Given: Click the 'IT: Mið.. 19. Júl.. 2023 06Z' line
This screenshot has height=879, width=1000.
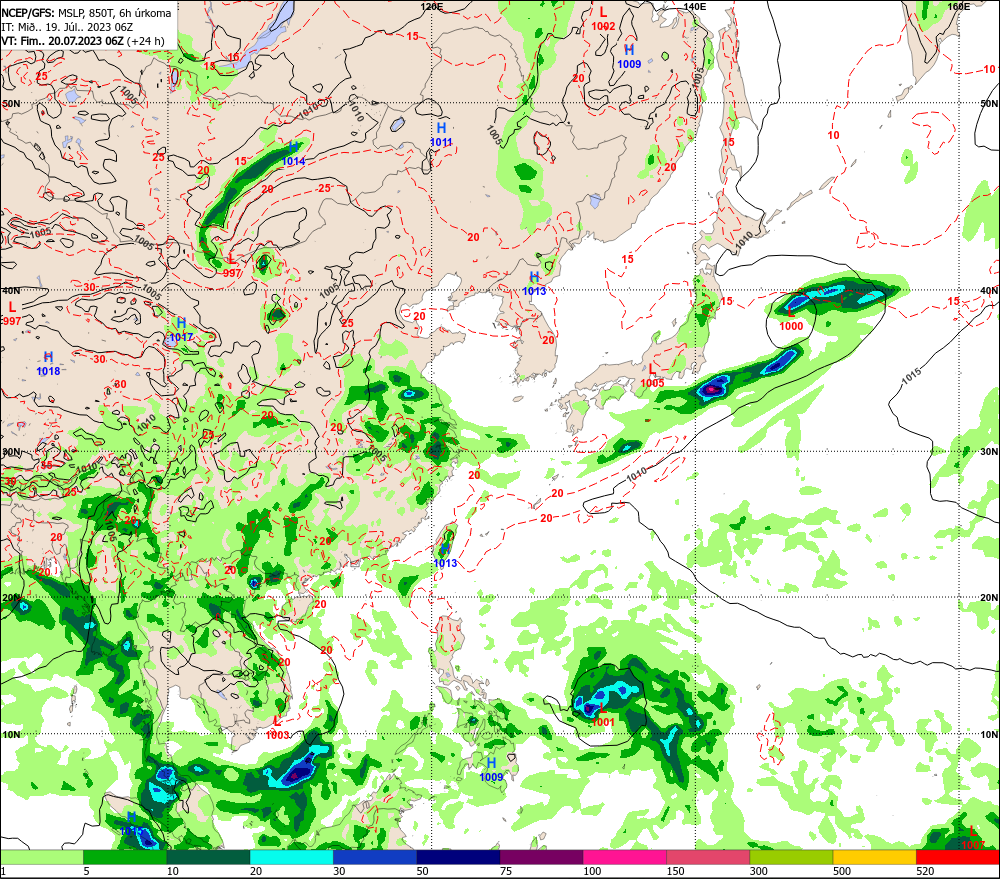Looking at the screenshot, I should tap(67, 27).
